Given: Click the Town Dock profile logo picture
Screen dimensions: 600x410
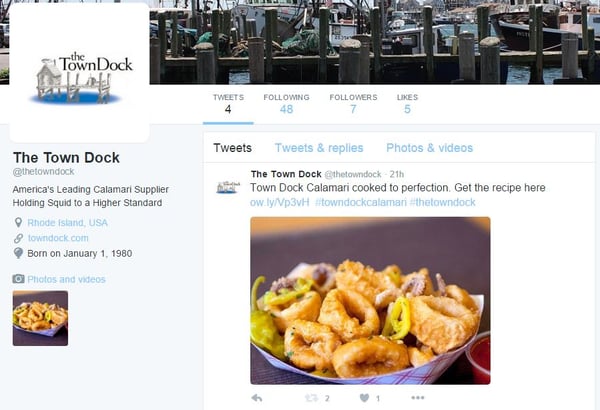Looking at the screenshot, I should [x=80, y=73].
